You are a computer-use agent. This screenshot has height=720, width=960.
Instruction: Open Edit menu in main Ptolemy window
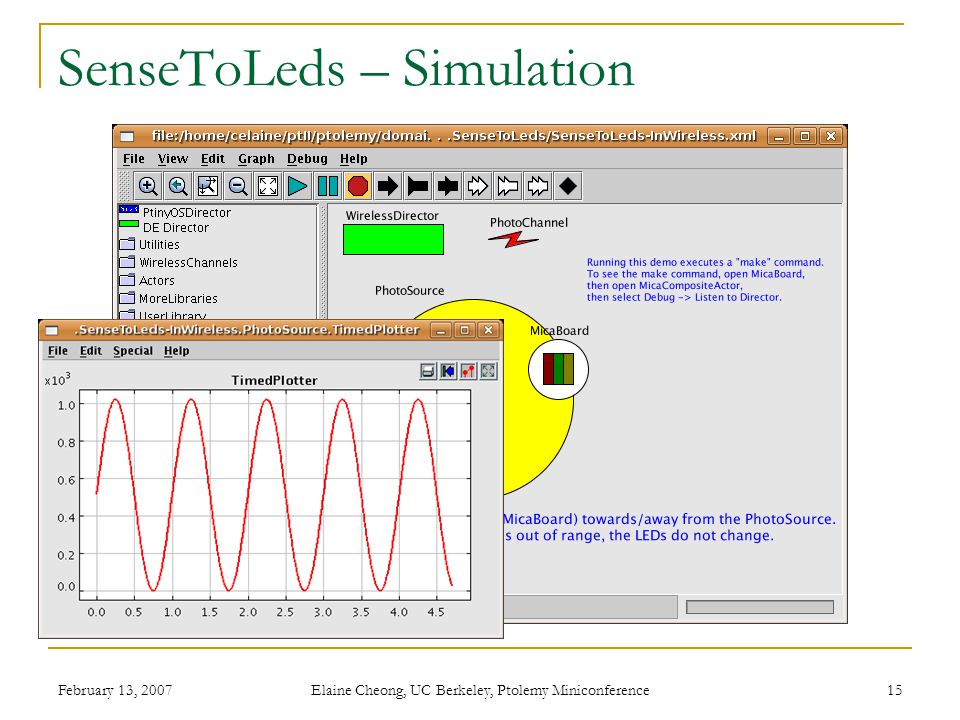[212, 159]
